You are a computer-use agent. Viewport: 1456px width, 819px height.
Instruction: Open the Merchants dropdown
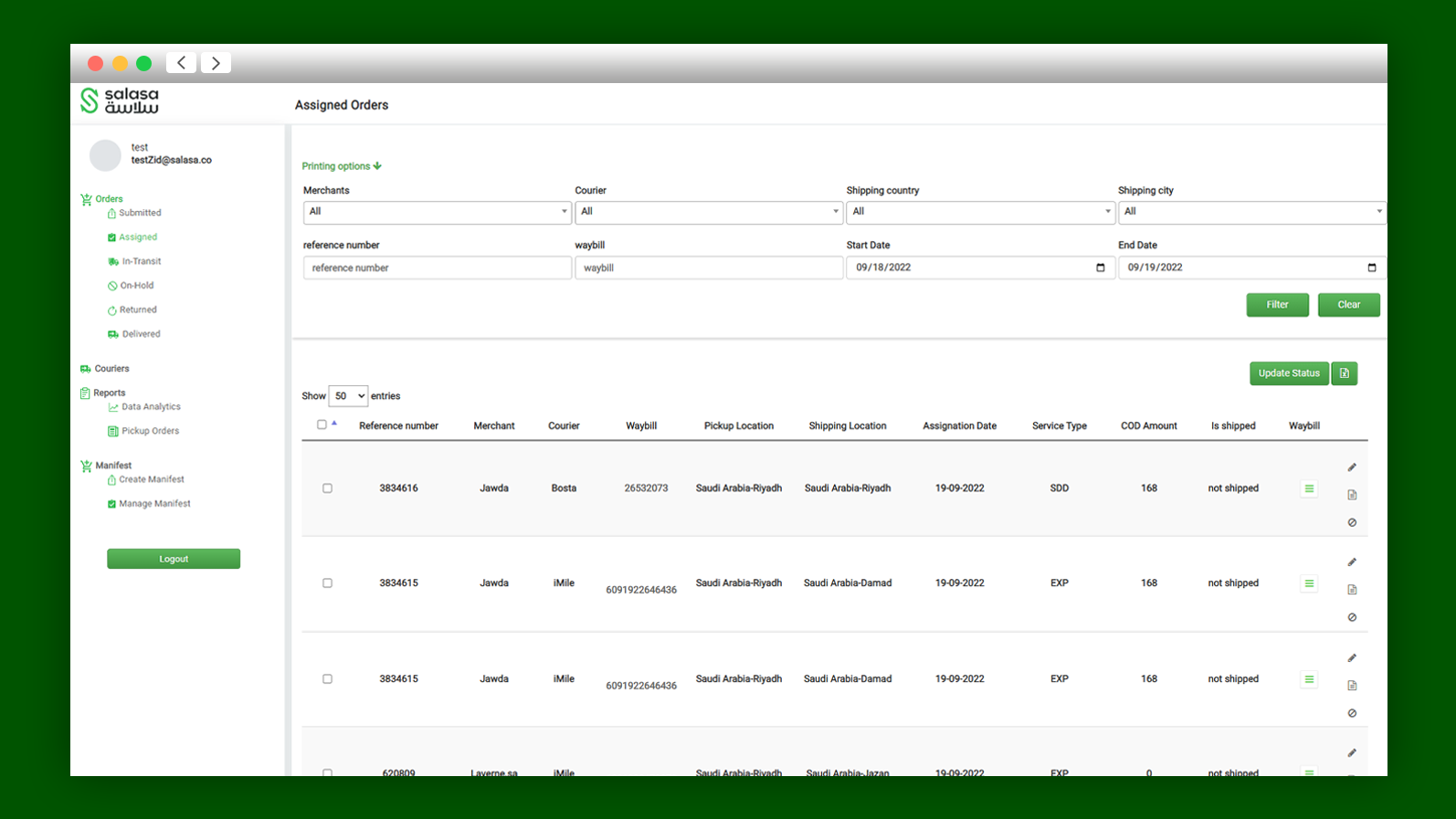437,212
